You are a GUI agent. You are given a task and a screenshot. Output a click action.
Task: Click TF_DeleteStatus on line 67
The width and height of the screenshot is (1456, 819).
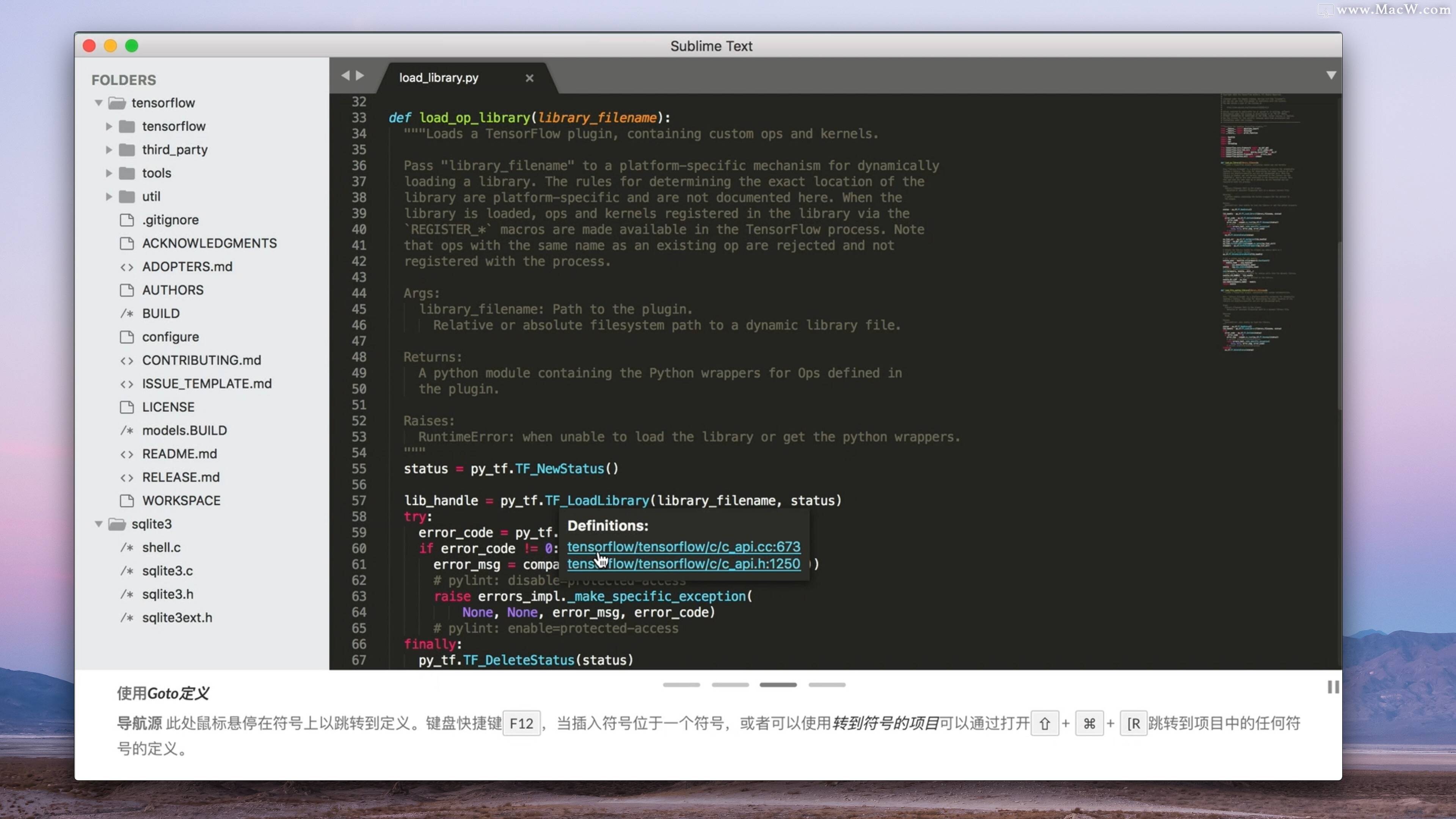point(518,660)
